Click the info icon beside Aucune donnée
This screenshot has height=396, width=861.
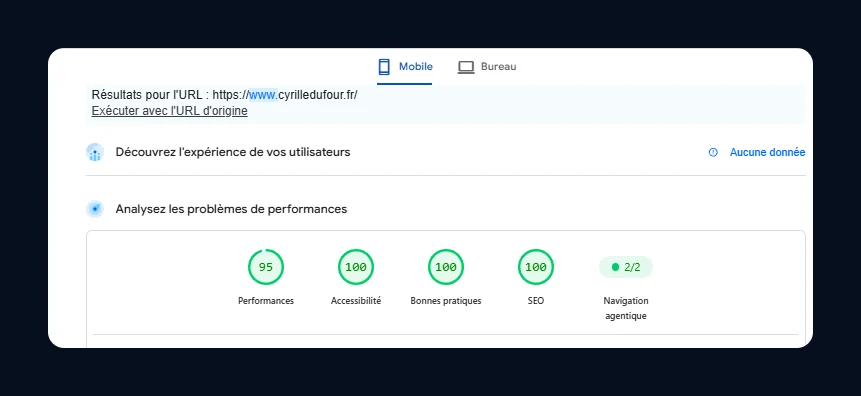713,153
